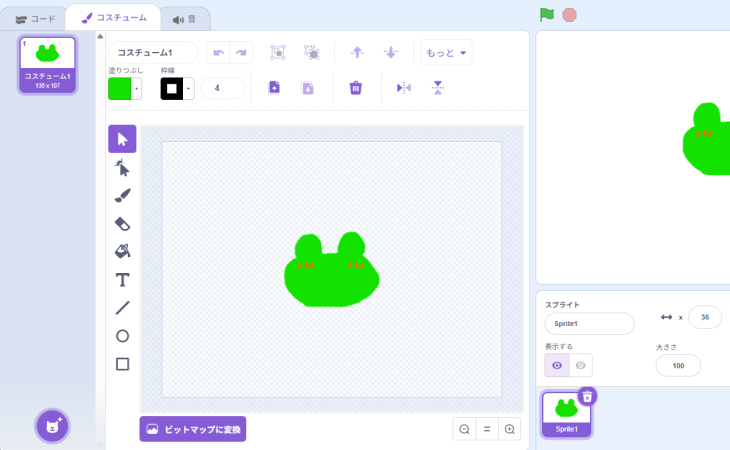Expand the もっと dropdown menu
The width and height of the screenshot is (730, 450).
pyautogui.click(x=446, y=53)
